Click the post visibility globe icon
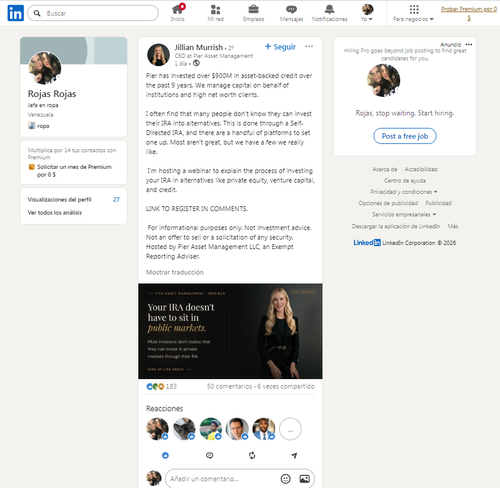Viewport: 500px width, 488px height. tap(196, 63)
